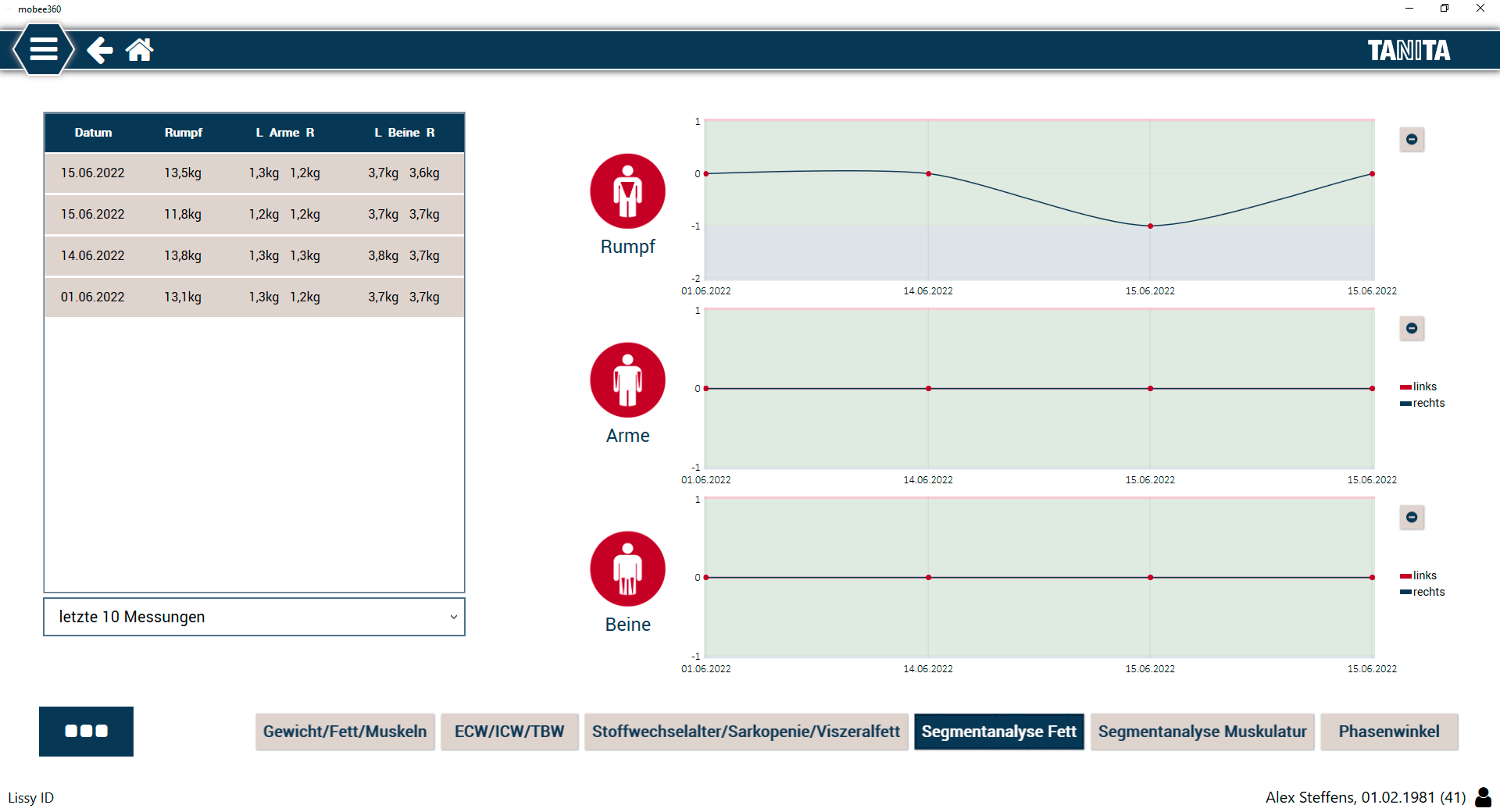This screenshot has width=1500, height=812.
Task: Open the ECW/ICW/TBW view
Action: click(509, 732)
